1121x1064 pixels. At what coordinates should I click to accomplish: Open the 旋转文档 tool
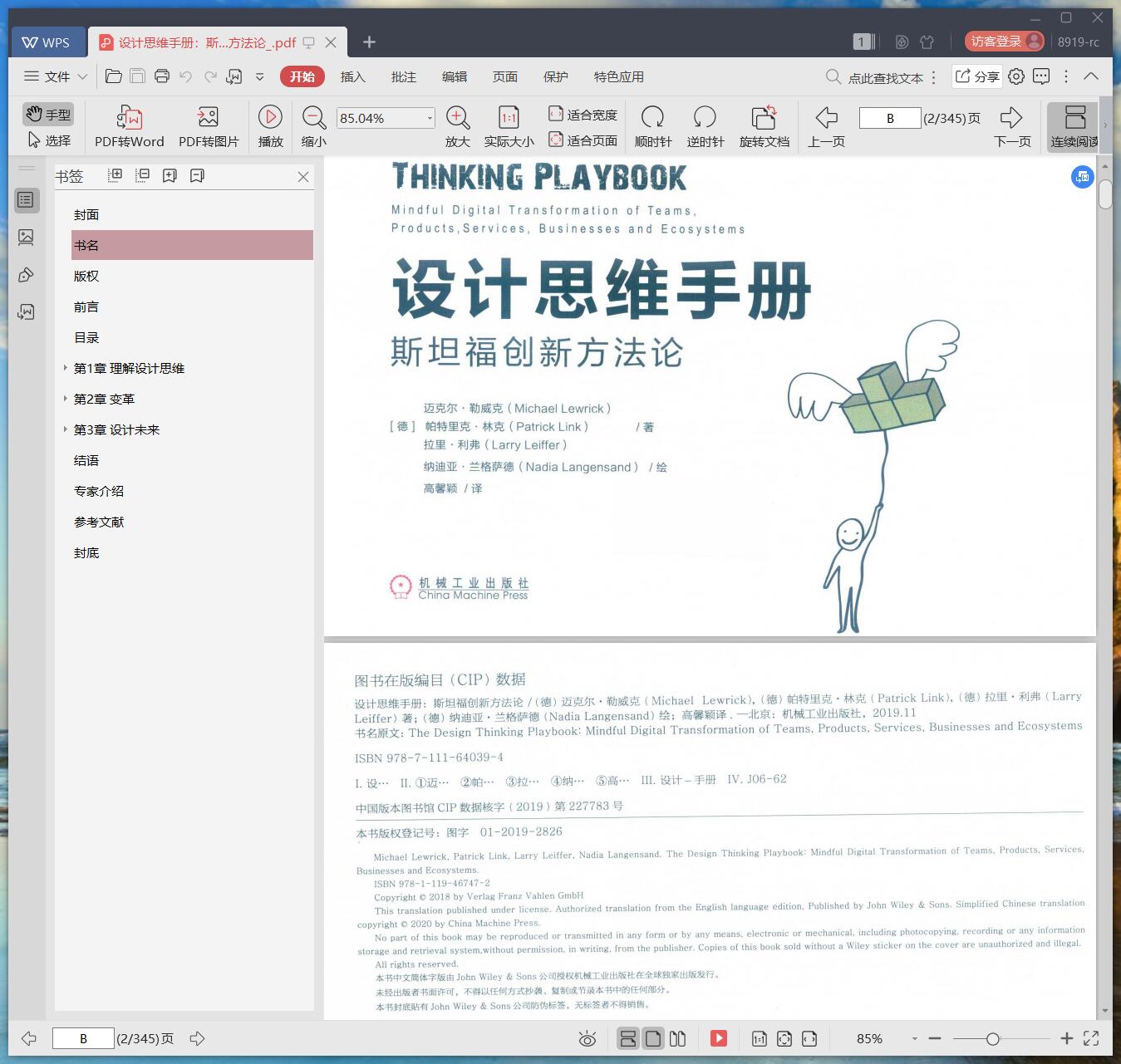click(764, 126)
